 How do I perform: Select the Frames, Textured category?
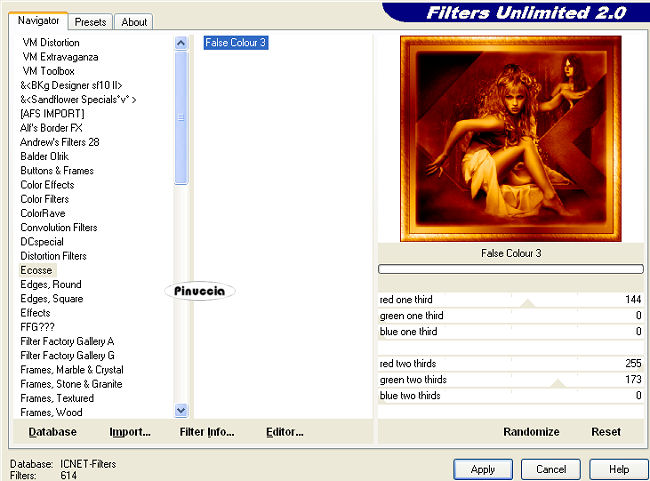click(57, 398)
